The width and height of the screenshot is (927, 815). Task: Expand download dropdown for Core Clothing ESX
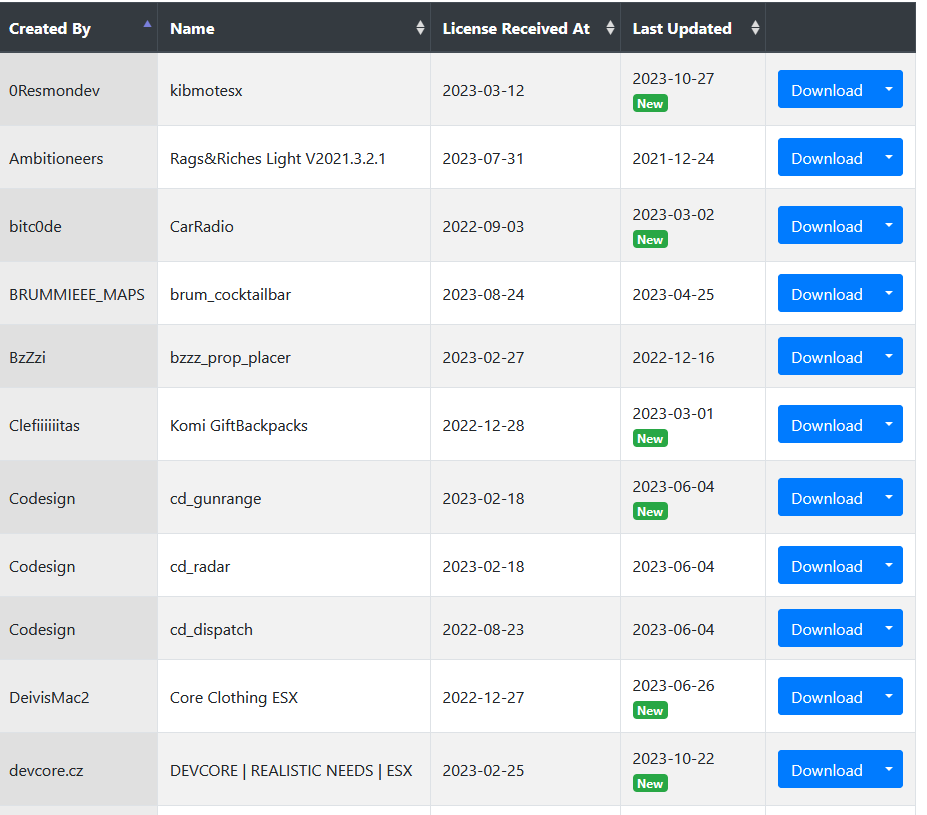pyautogui.click(x=889, y=697)
